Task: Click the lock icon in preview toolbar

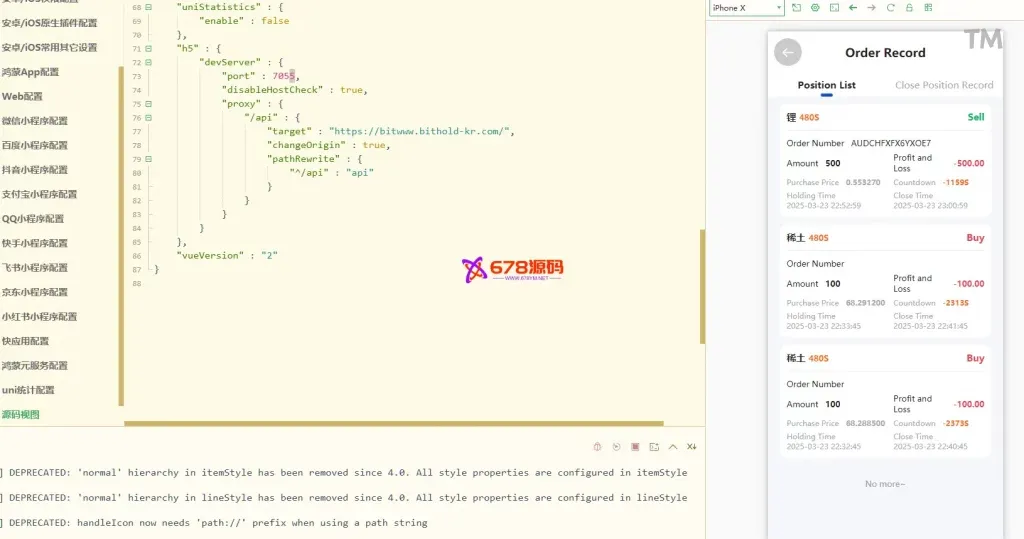Action: coord(909,8)
